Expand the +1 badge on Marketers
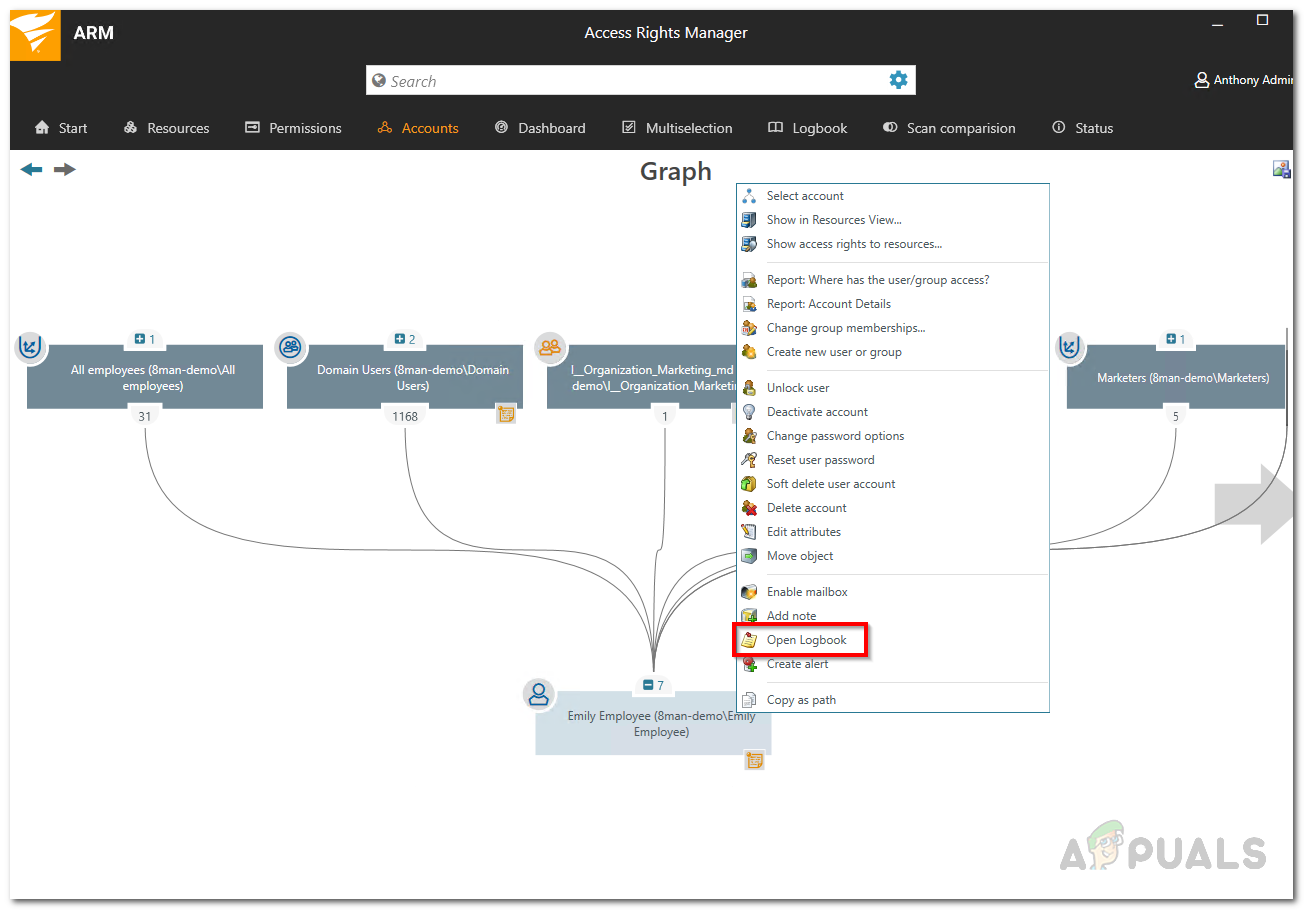The image size is (1304, 910). coord(1175,339)
